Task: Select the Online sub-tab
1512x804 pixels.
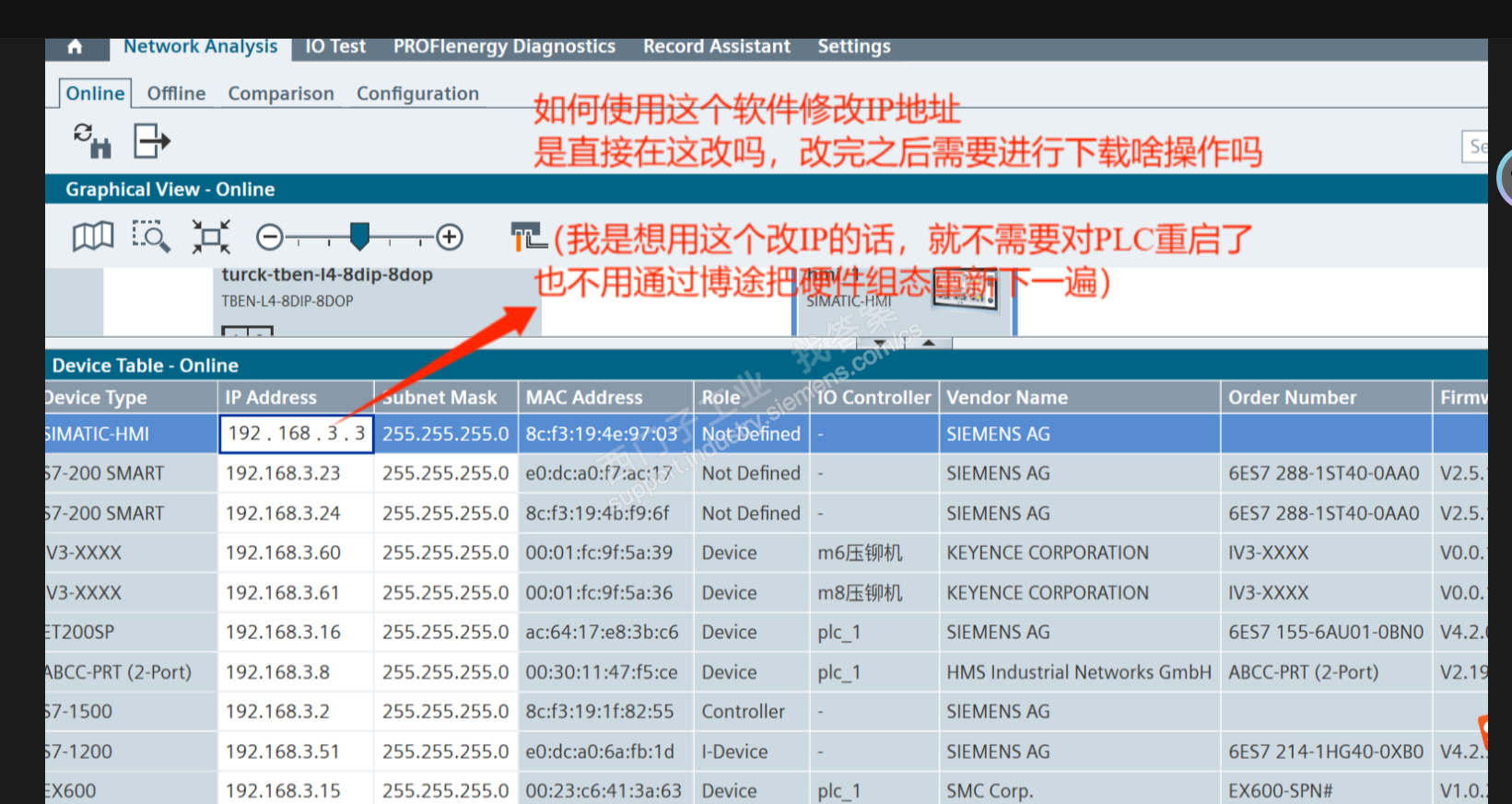Action: click(x=95, y=94)
